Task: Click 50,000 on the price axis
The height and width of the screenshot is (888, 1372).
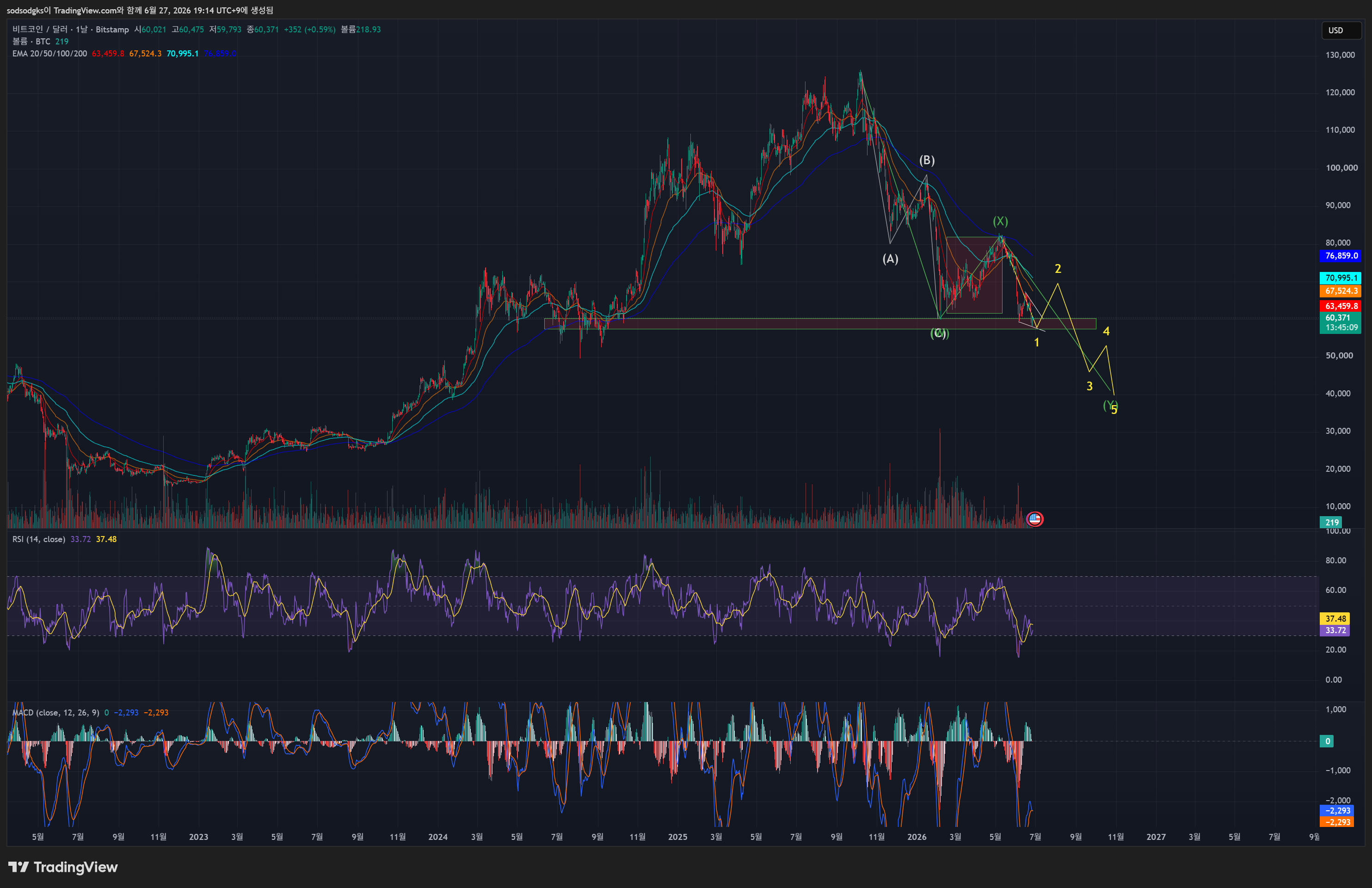Action: tap(1339, 356)
